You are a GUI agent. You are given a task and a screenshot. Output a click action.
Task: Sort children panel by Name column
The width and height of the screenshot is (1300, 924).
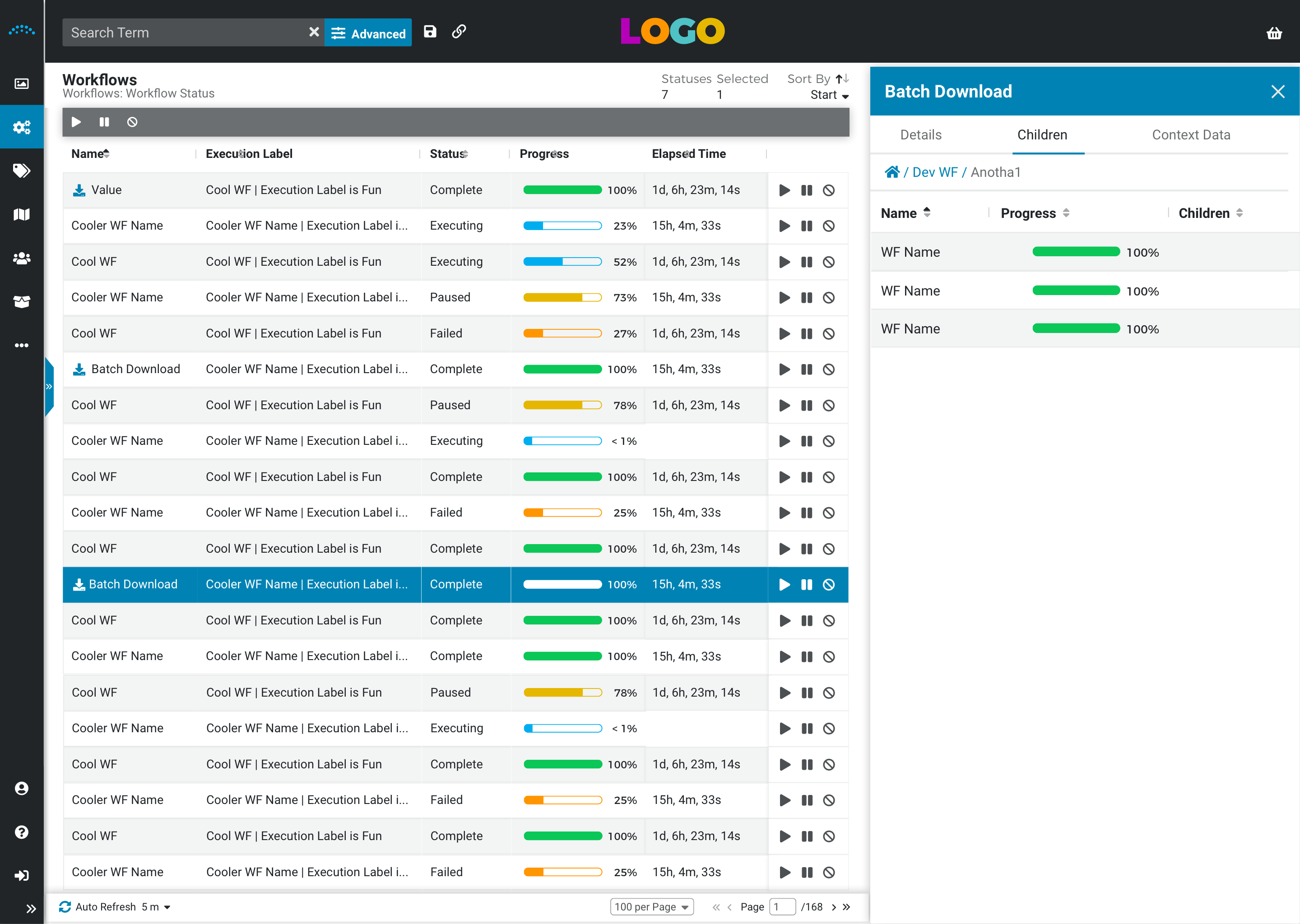(905, 213)
